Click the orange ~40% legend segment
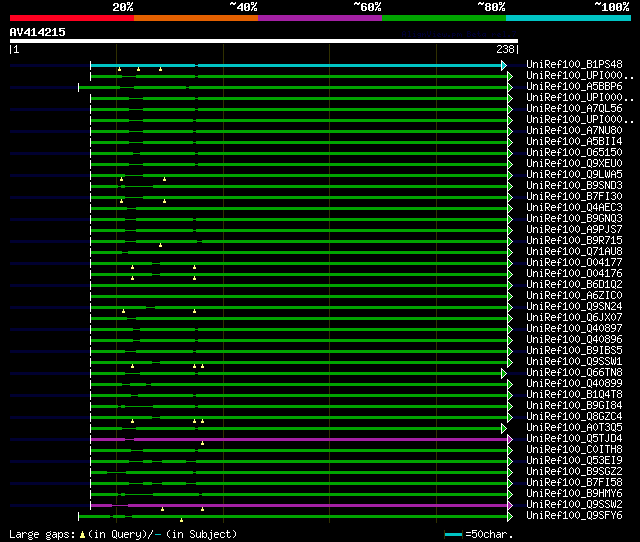 click(x=196, y=18)
